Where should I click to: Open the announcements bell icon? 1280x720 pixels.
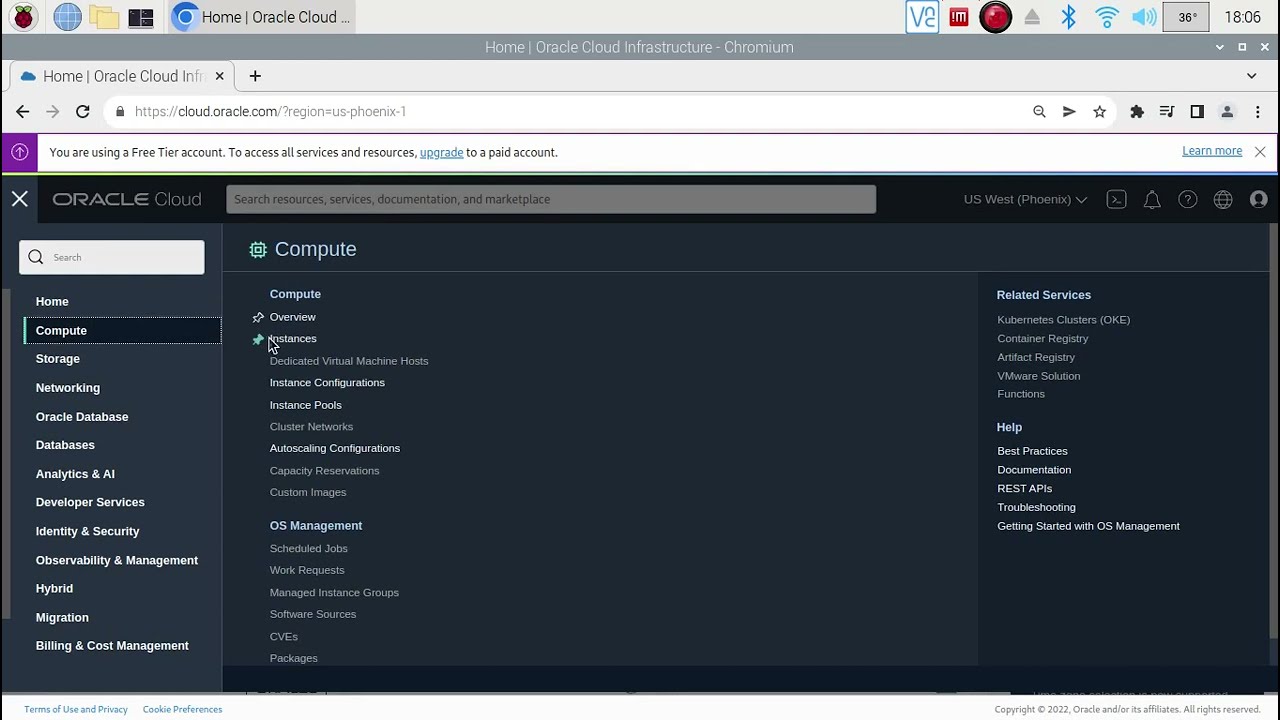[x=1152, y=199]
